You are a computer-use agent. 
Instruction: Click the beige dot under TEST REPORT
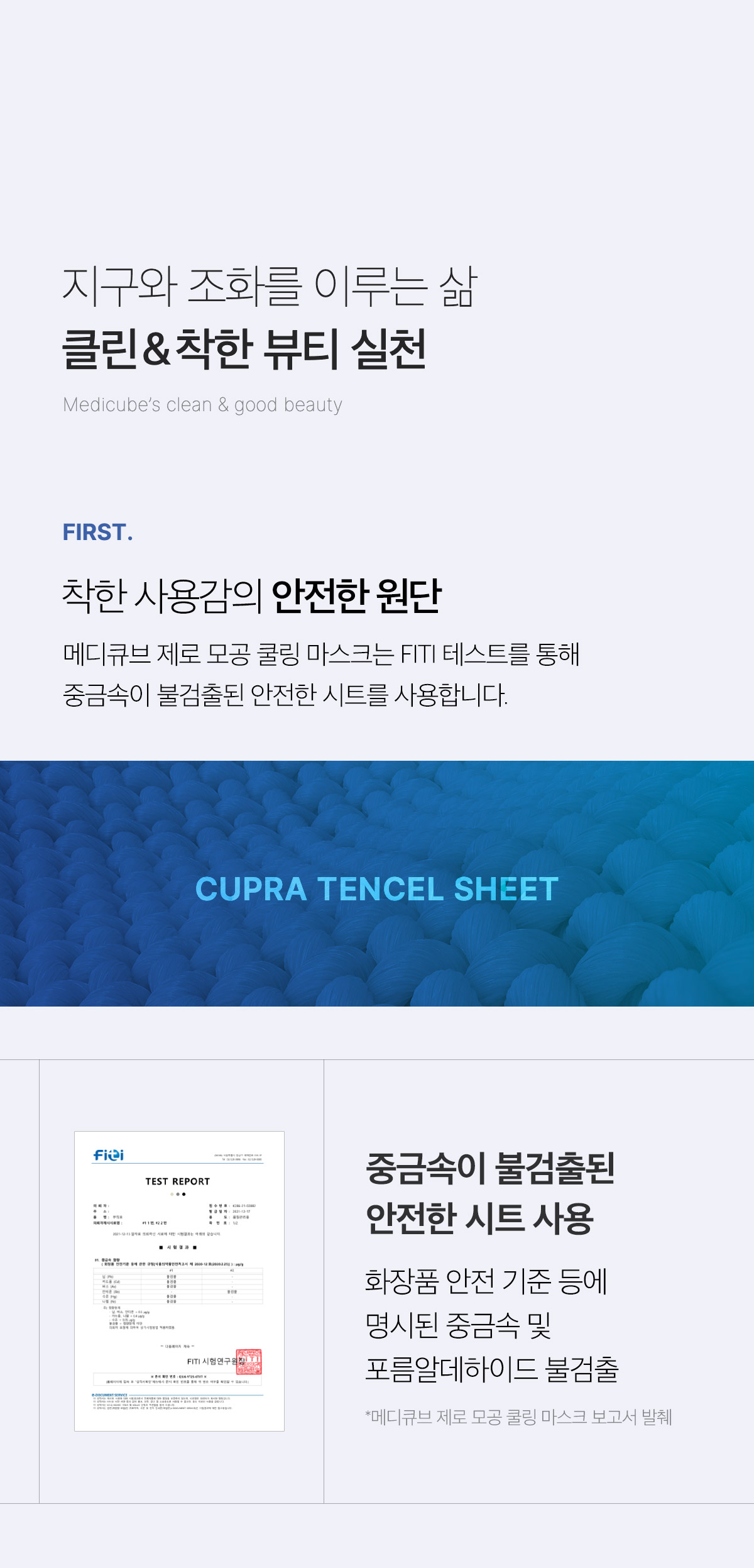172,1194
